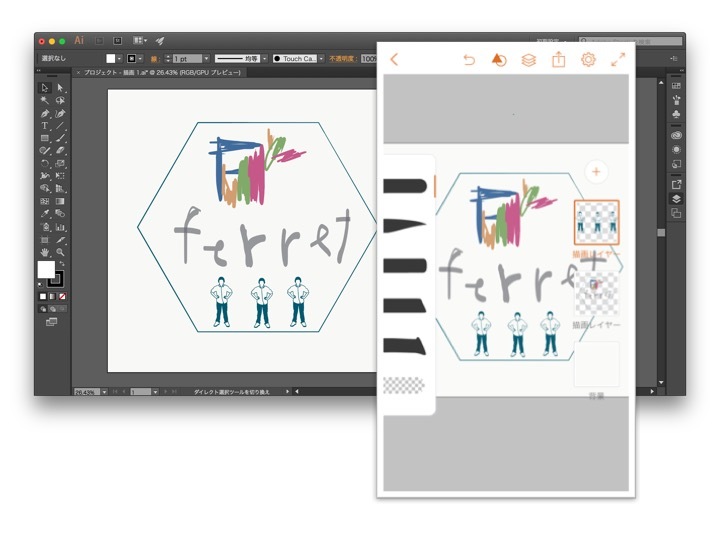Image resolution: width=720 pixels, height=540 pixels.
Task: Select the Hand tool
Action: tap(45, 252)
